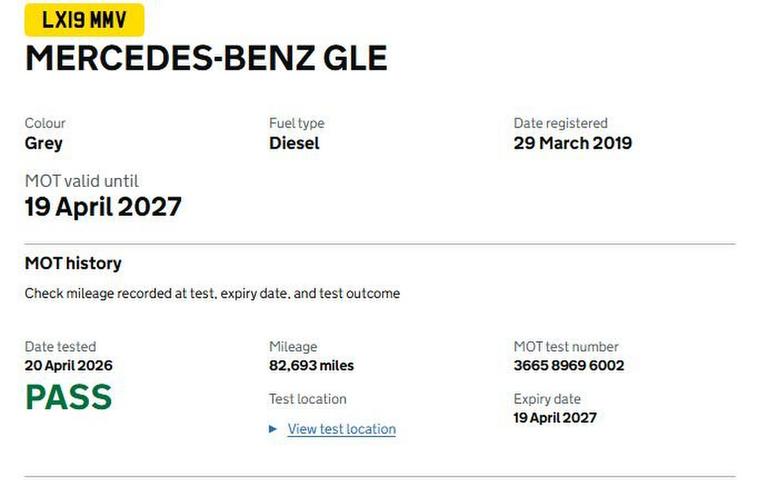Screen dimensions: 758x486
Task: Open the View test location link
Action: point(341,429)
